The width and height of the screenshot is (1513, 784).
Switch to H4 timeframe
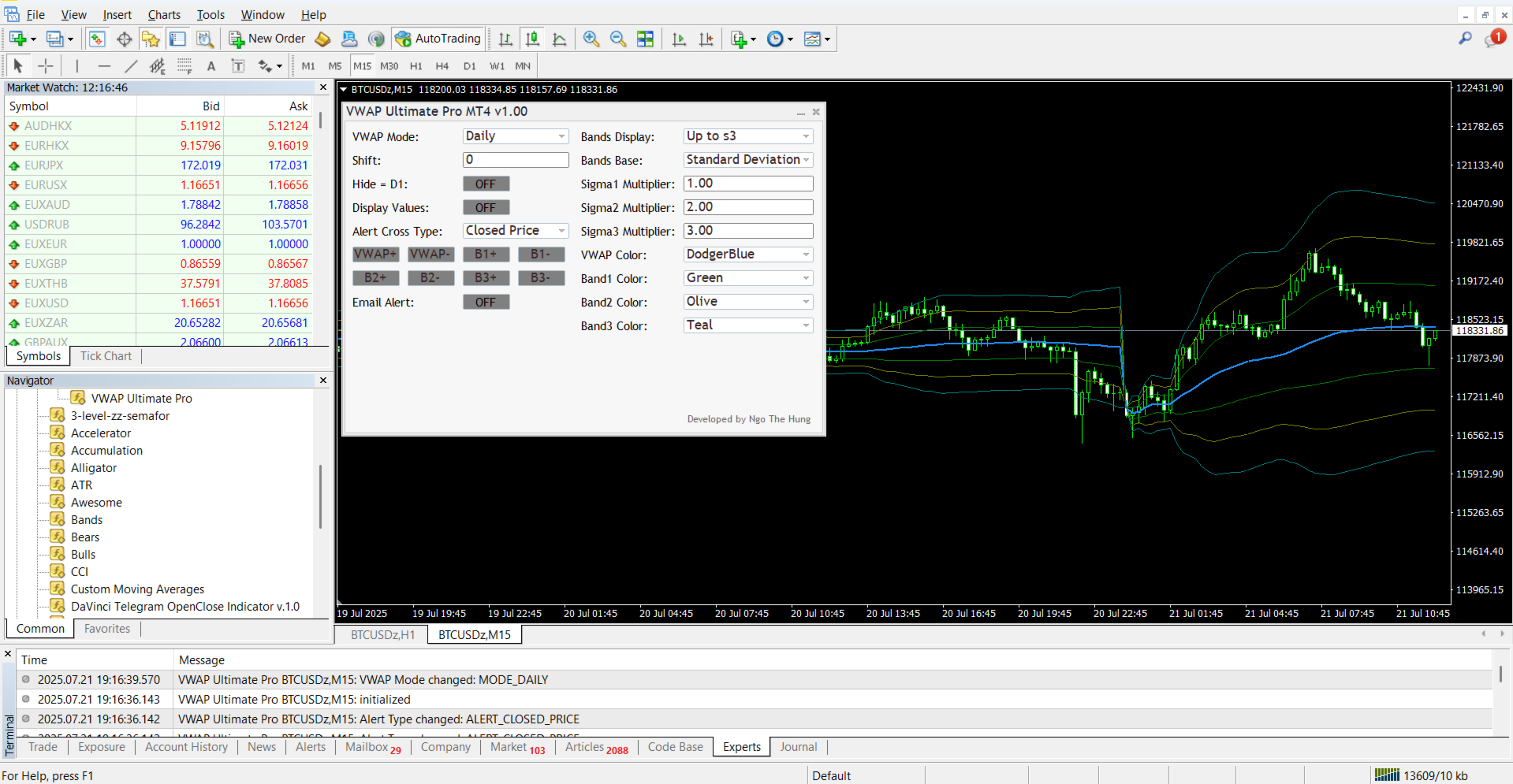(x=442, y=66)
